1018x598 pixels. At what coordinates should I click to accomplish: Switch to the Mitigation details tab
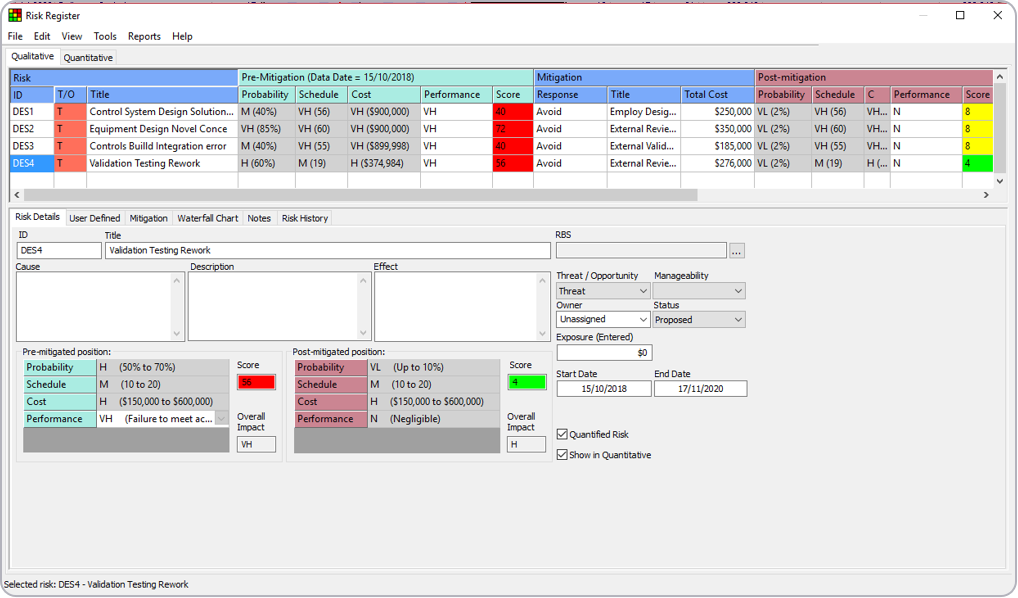pyautogui.click(x=148, y=218)
